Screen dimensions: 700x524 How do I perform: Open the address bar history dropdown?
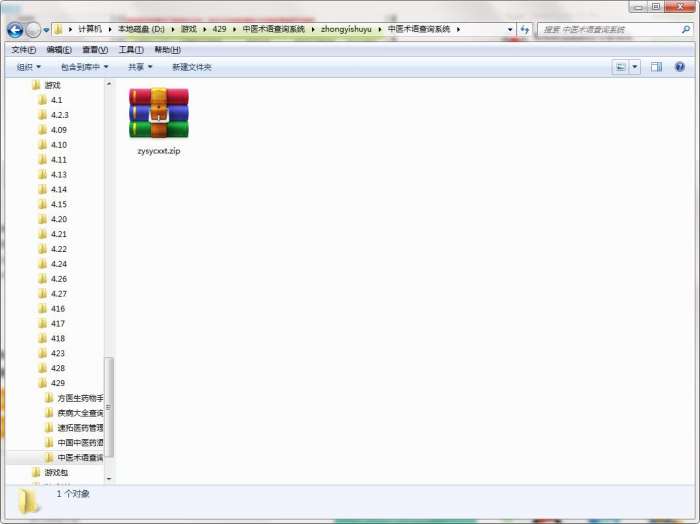pyautogui.click(x=510, y=29)
